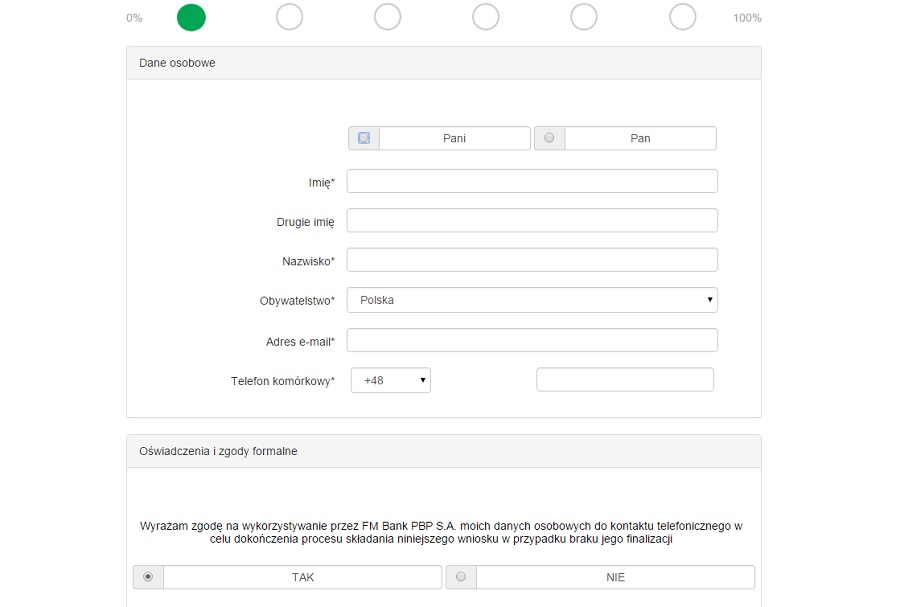Click the Imię input field

(x=532, y=181)
